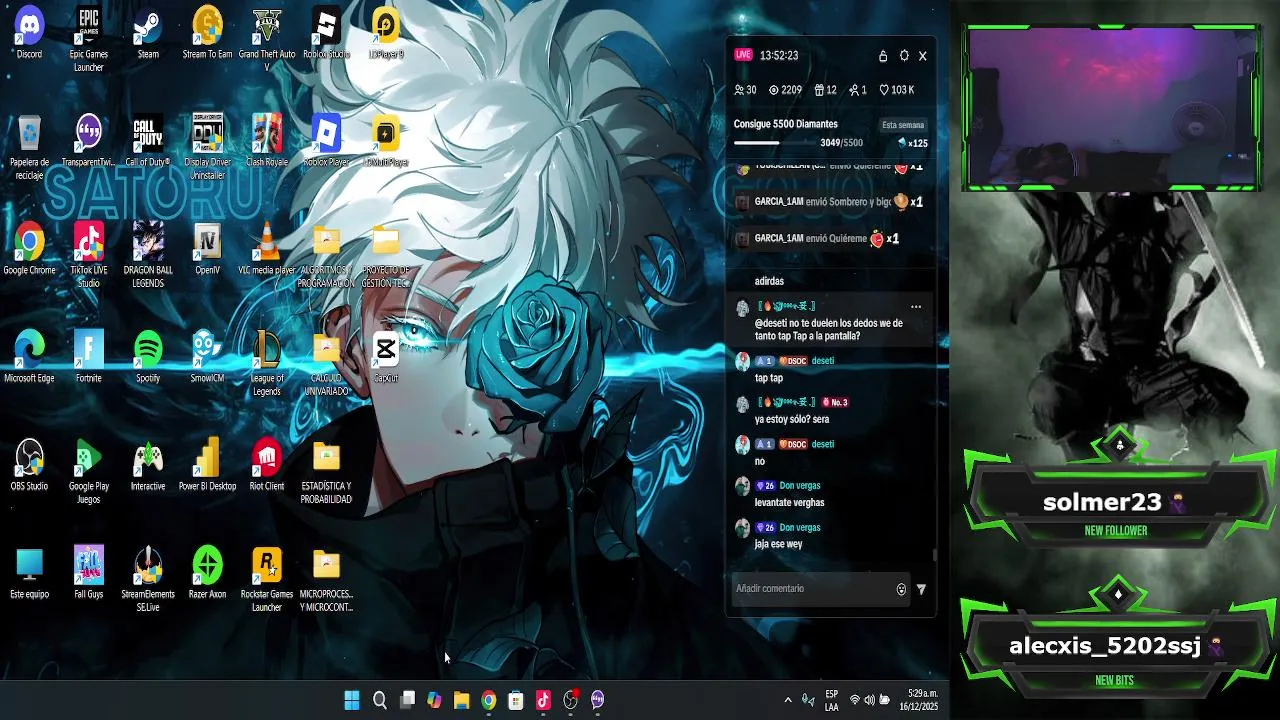The height and width of the screenshot is (720, 1280).
Task: Switch to TikTok LIVE Studio in taskbar
Action: point(543,700)
